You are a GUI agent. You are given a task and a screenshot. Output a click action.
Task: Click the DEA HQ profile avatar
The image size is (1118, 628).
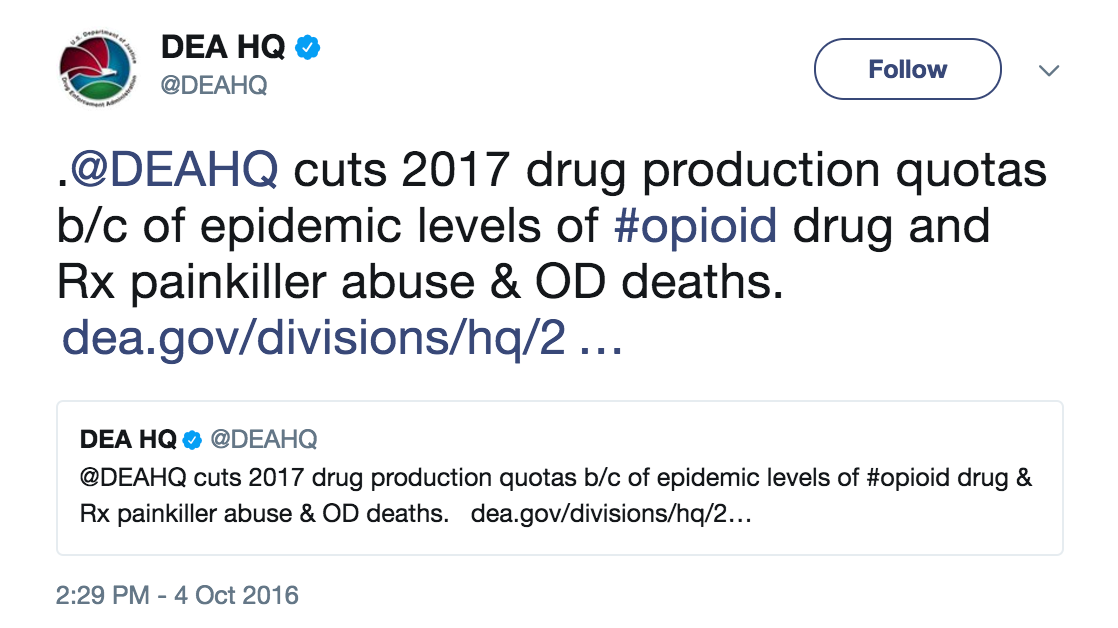[x=95, y=65]
